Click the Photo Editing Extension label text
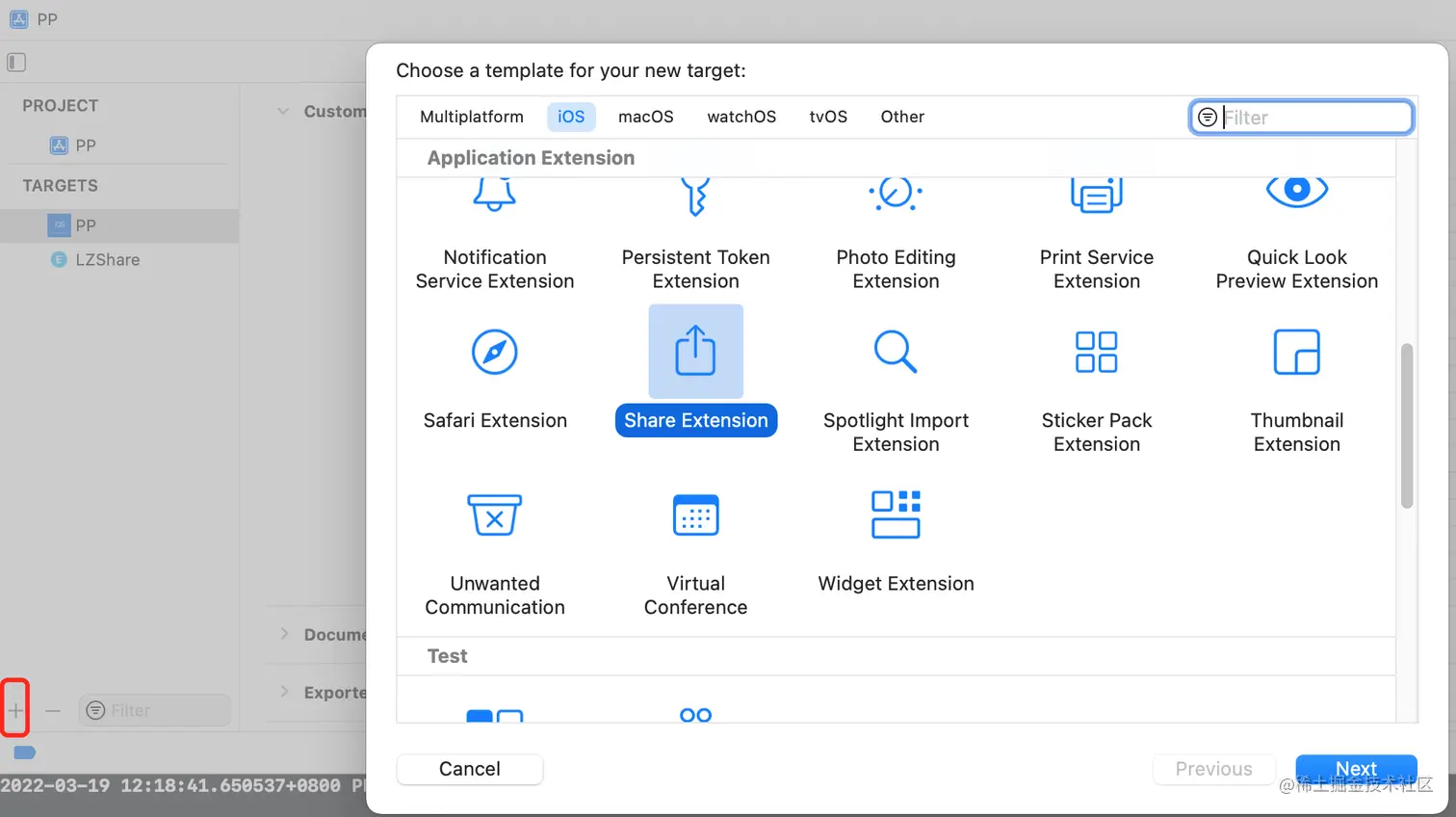The image size is (1456, 817). (897, 270)
